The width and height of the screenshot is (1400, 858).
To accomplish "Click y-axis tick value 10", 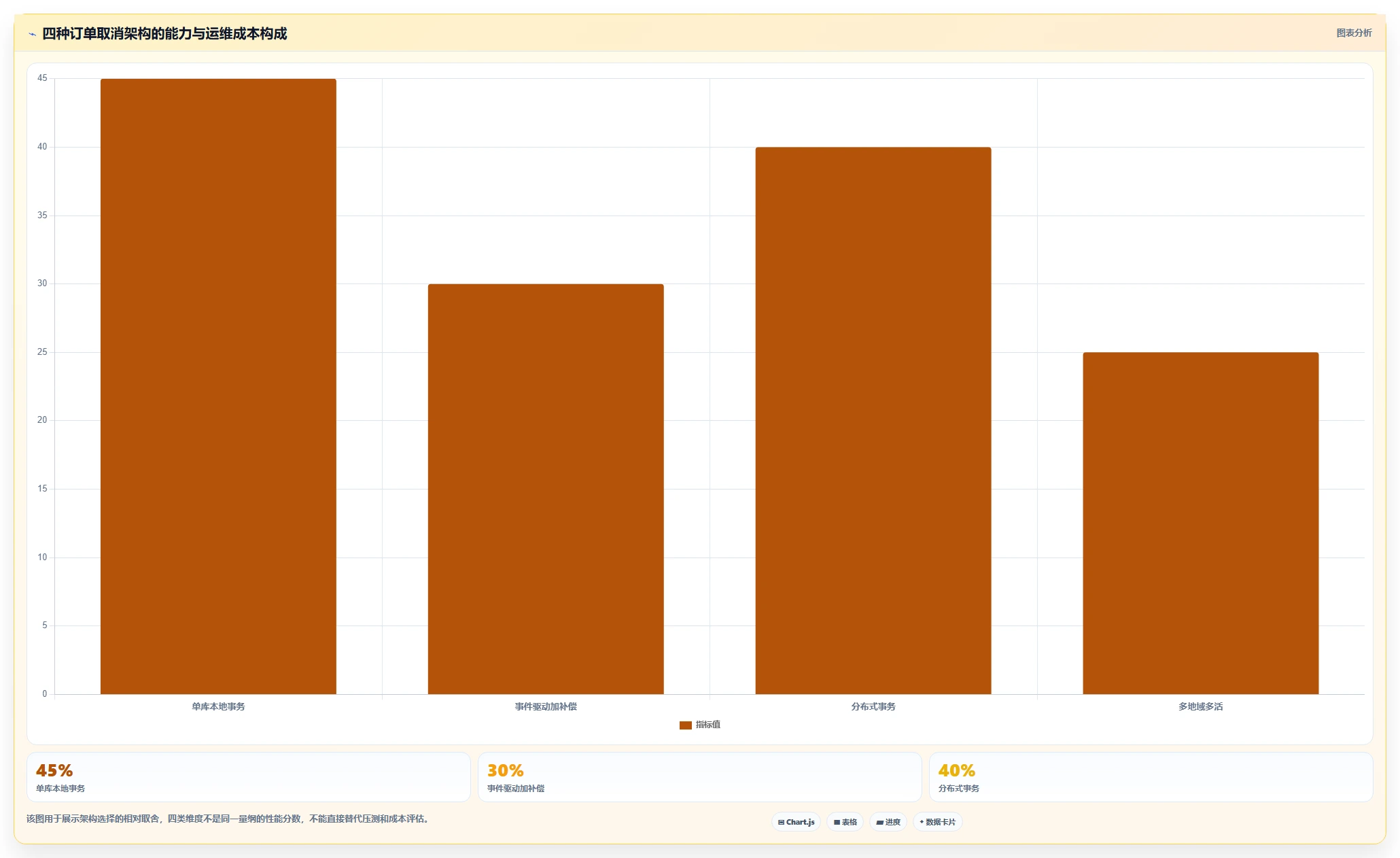I will click(42, 557).
